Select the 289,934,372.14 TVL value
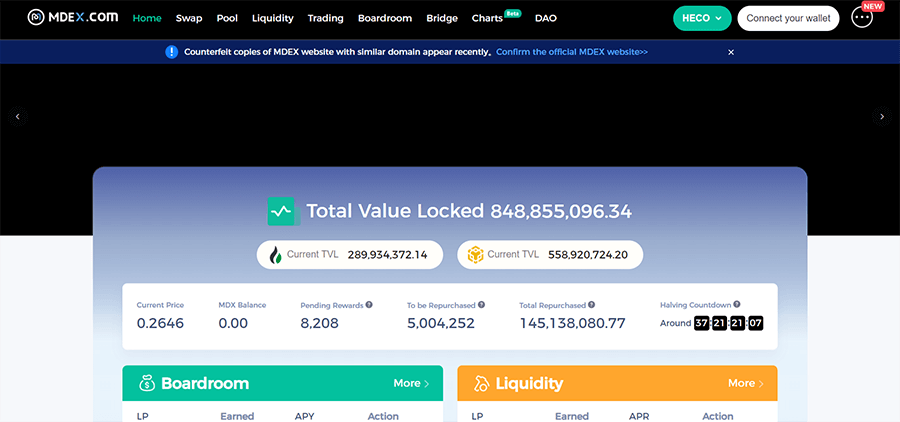The height and width of the screenshot is (422, 900). pyautogui.click(x=387, y=255)
